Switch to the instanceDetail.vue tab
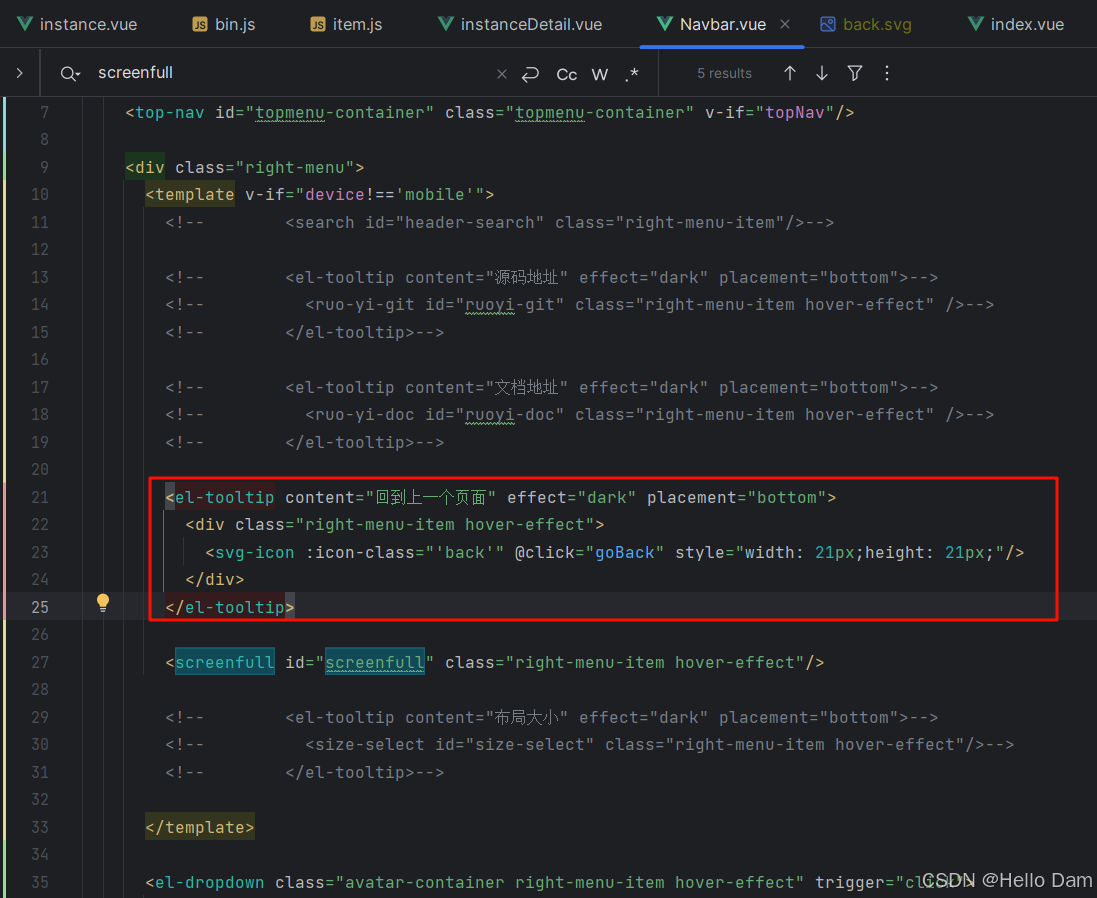The height and width of the screenshot is (898, 1097). 520,24
